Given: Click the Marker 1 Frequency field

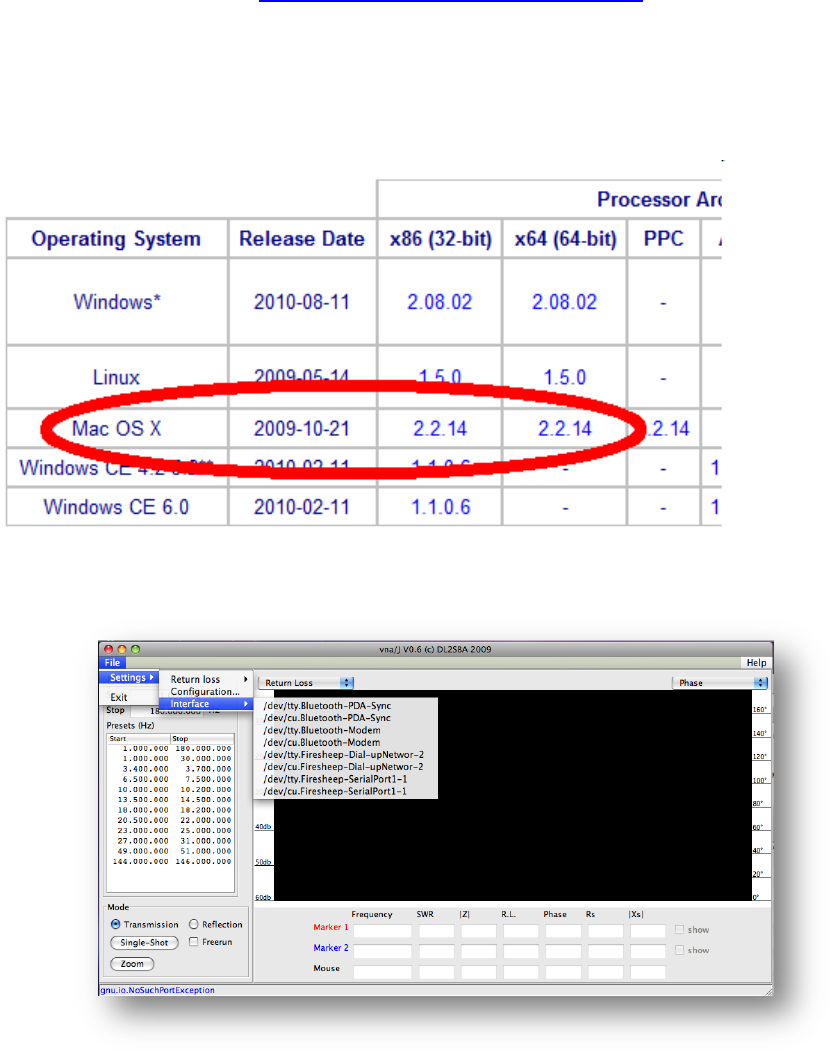Looking at the screenshot, I should tap(383, 931).
